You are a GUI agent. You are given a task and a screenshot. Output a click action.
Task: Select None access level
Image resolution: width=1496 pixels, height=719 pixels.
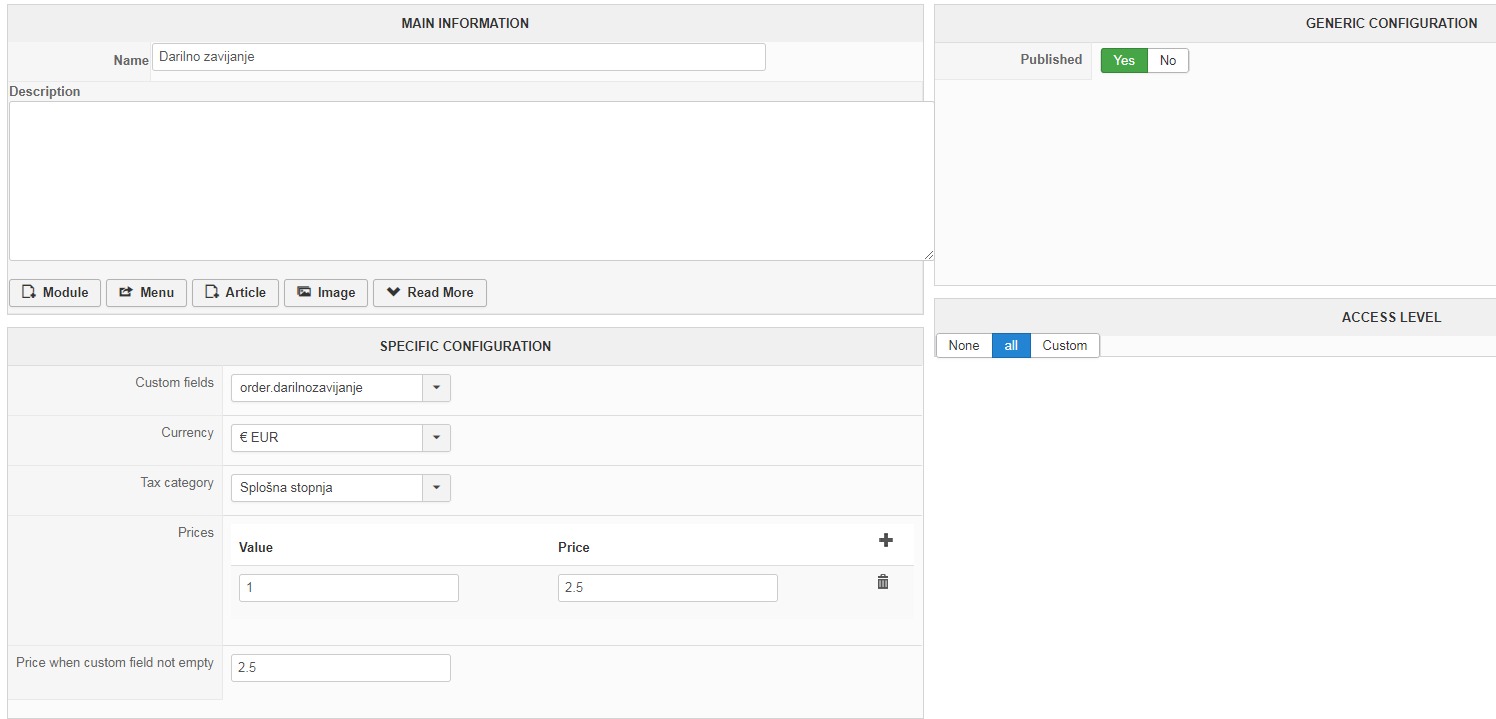click(964, 346)
